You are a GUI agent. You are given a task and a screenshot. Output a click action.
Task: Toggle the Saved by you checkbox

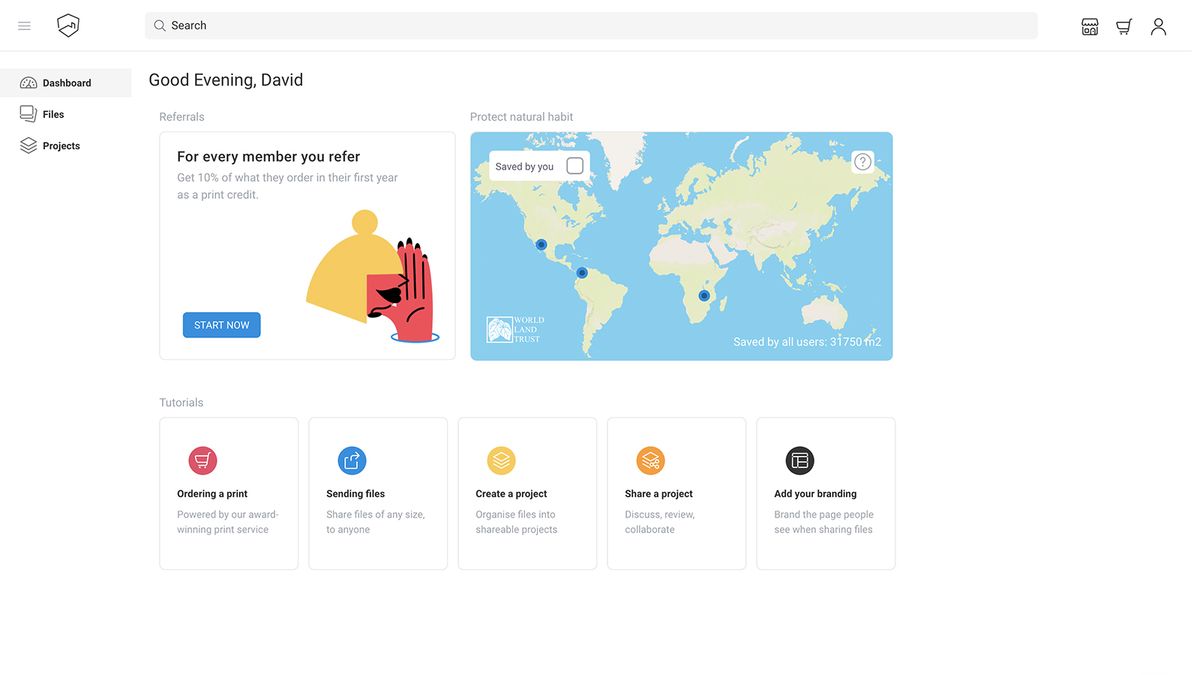tap(574, 164)
